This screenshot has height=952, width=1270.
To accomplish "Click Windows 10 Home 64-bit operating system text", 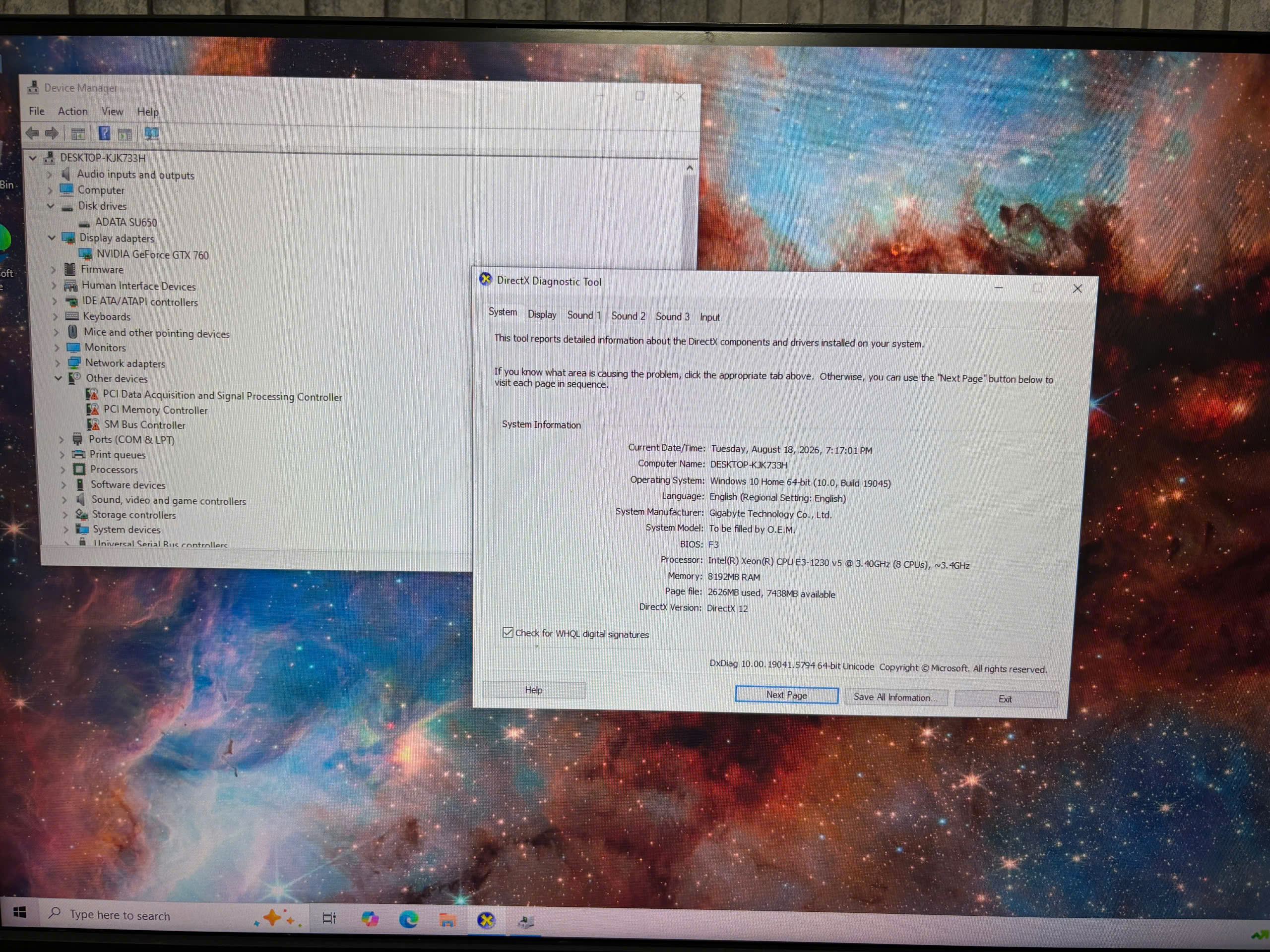I will pyautogui.click(x=800, y=482).
